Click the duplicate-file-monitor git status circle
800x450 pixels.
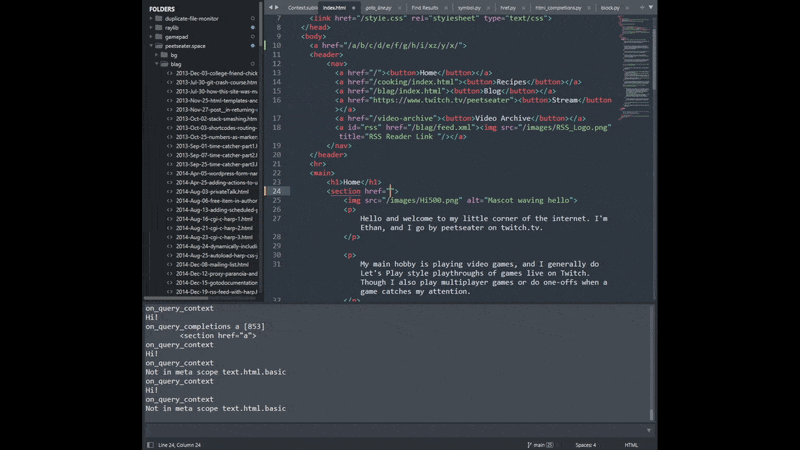point(253,18)
